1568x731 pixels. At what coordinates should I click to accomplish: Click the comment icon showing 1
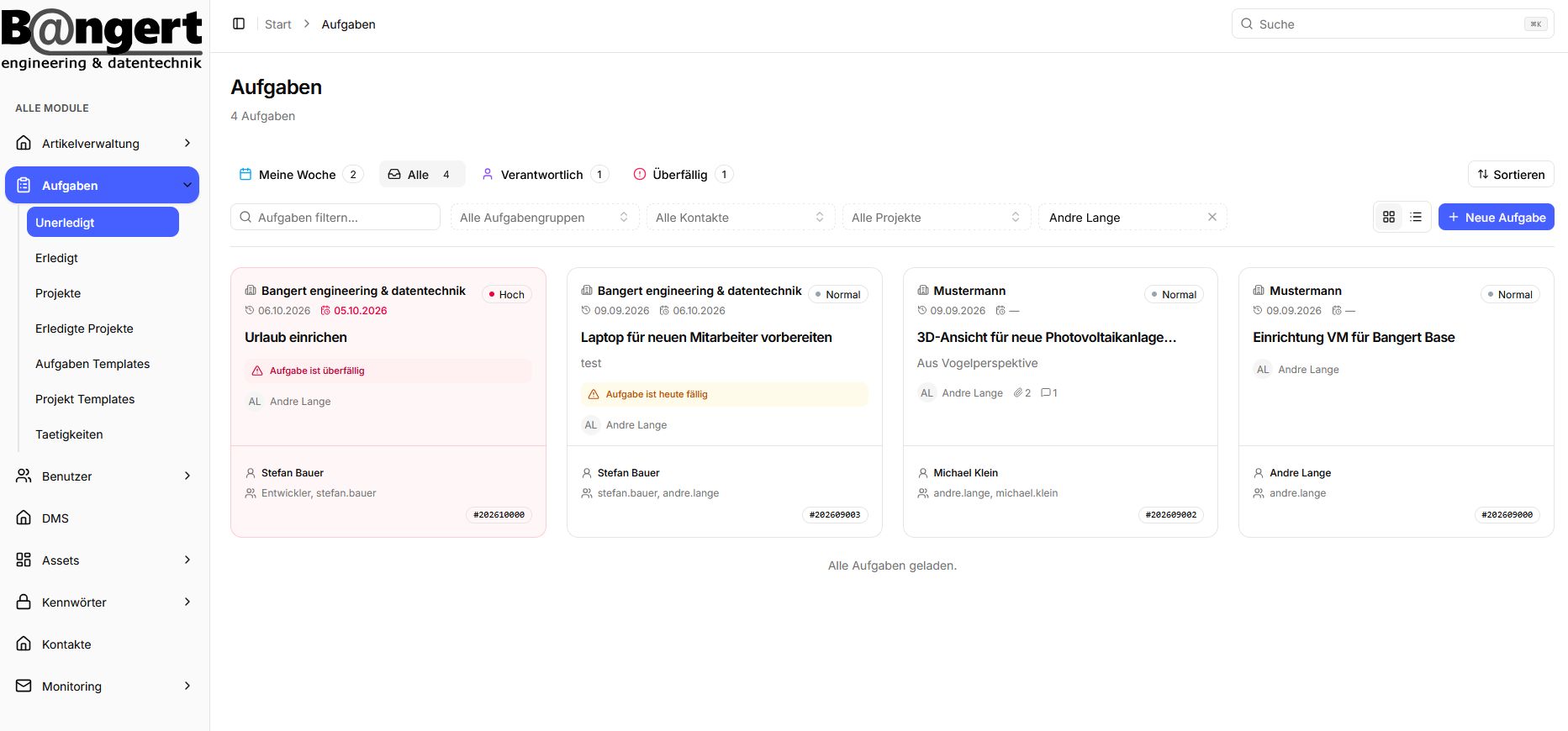pyautogui.click(x=1046, y=392)
